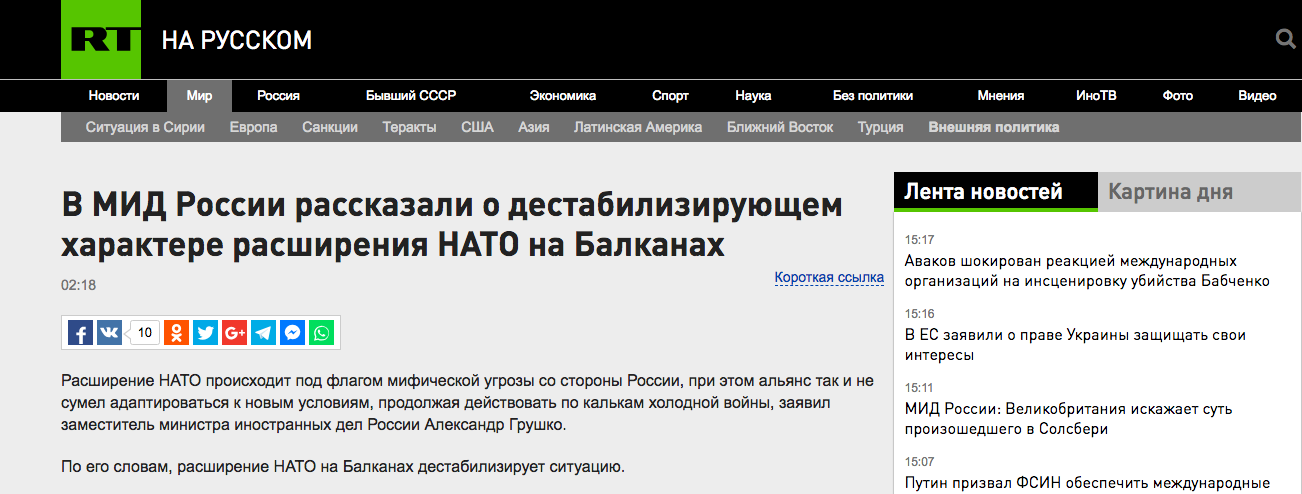This screenshot has height=494, width=1302.
Task: Open Ситуация в Сирии subsection
Action: 145,127
